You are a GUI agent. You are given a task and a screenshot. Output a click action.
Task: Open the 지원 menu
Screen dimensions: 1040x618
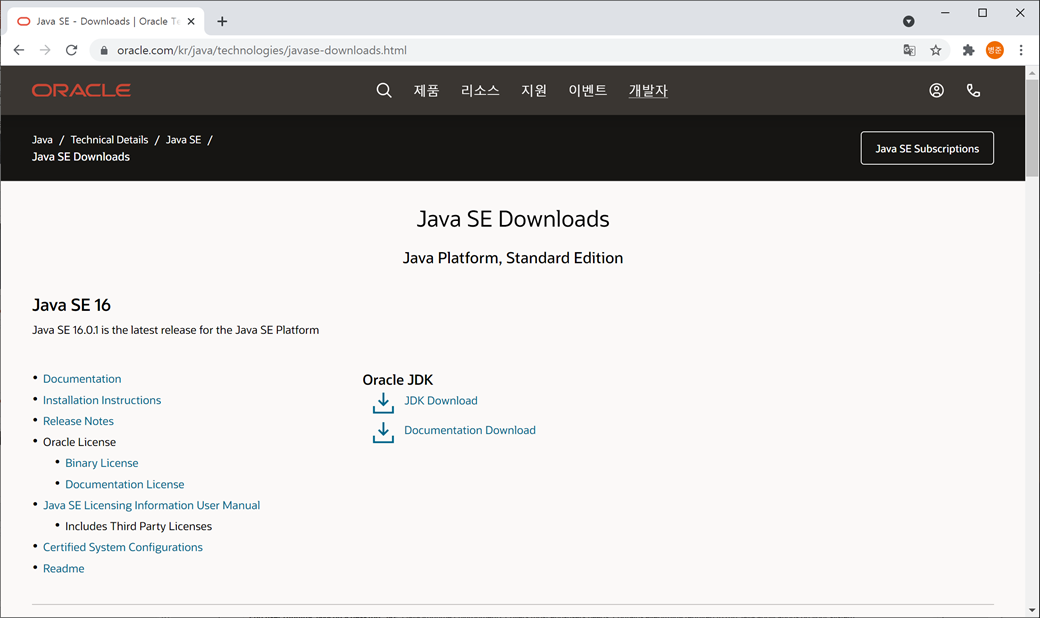[534, 90]
